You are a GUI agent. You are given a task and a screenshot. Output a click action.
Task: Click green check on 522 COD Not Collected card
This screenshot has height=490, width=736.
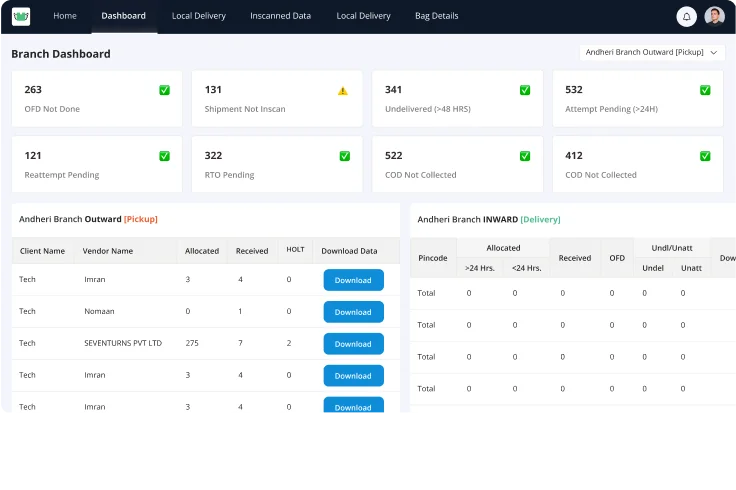[x=525, y=156]
